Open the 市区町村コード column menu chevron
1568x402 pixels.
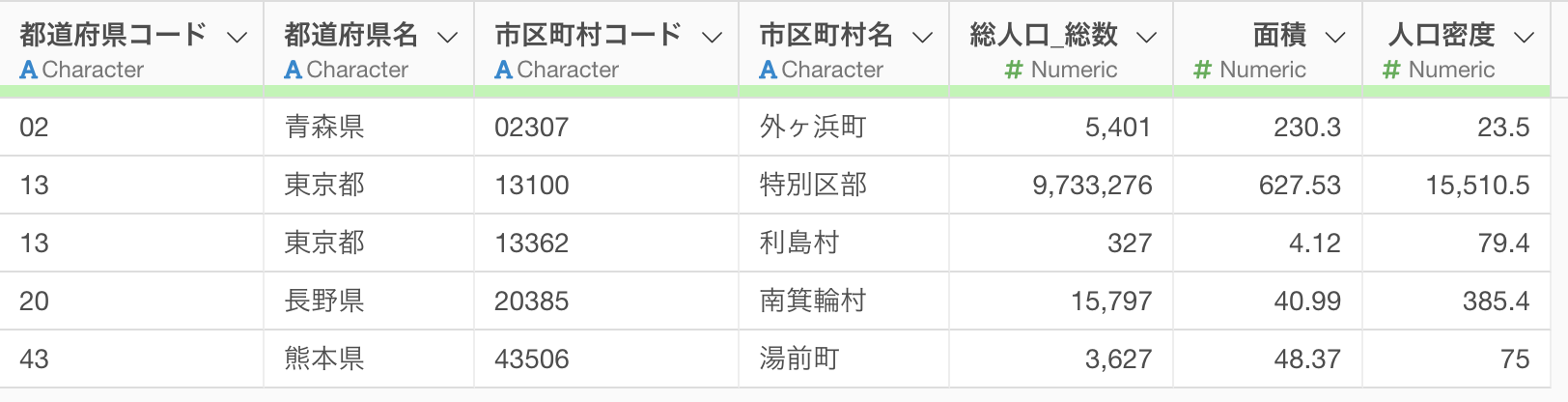tap(712, 38)
